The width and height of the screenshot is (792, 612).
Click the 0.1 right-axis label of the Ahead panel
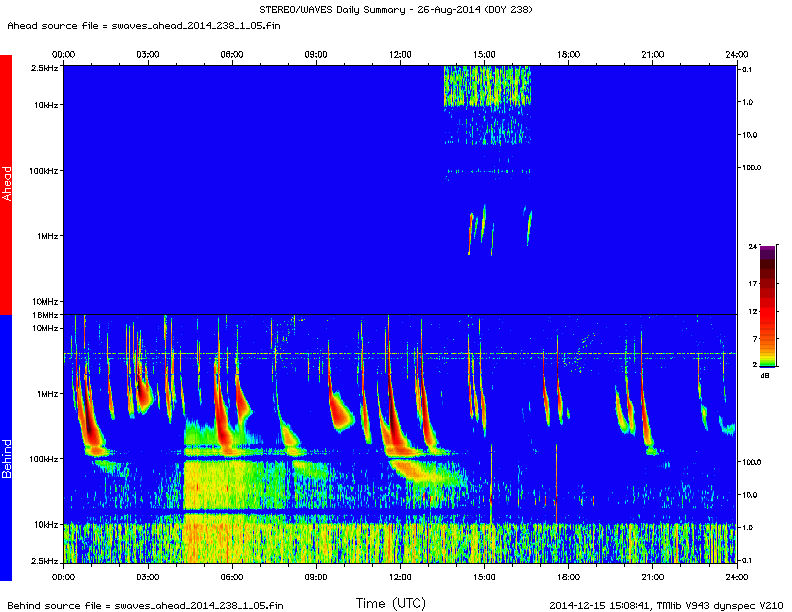[747, 70]
